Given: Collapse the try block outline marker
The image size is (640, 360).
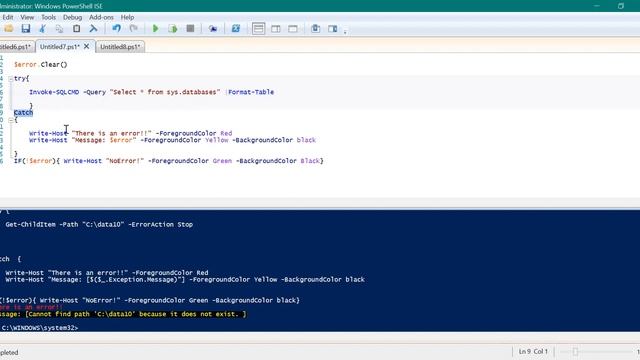Looking at the screenshot, I should (11, 78).
